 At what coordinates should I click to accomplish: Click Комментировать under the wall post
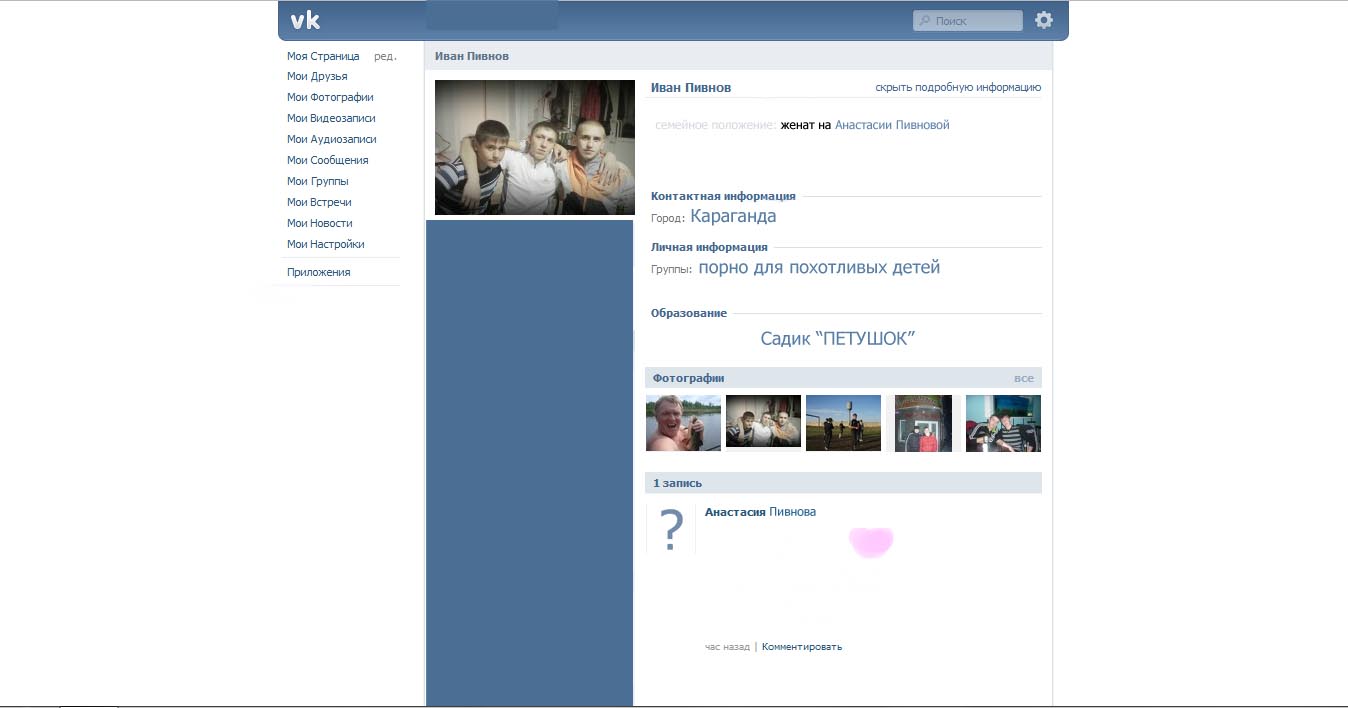pos(801,647)
